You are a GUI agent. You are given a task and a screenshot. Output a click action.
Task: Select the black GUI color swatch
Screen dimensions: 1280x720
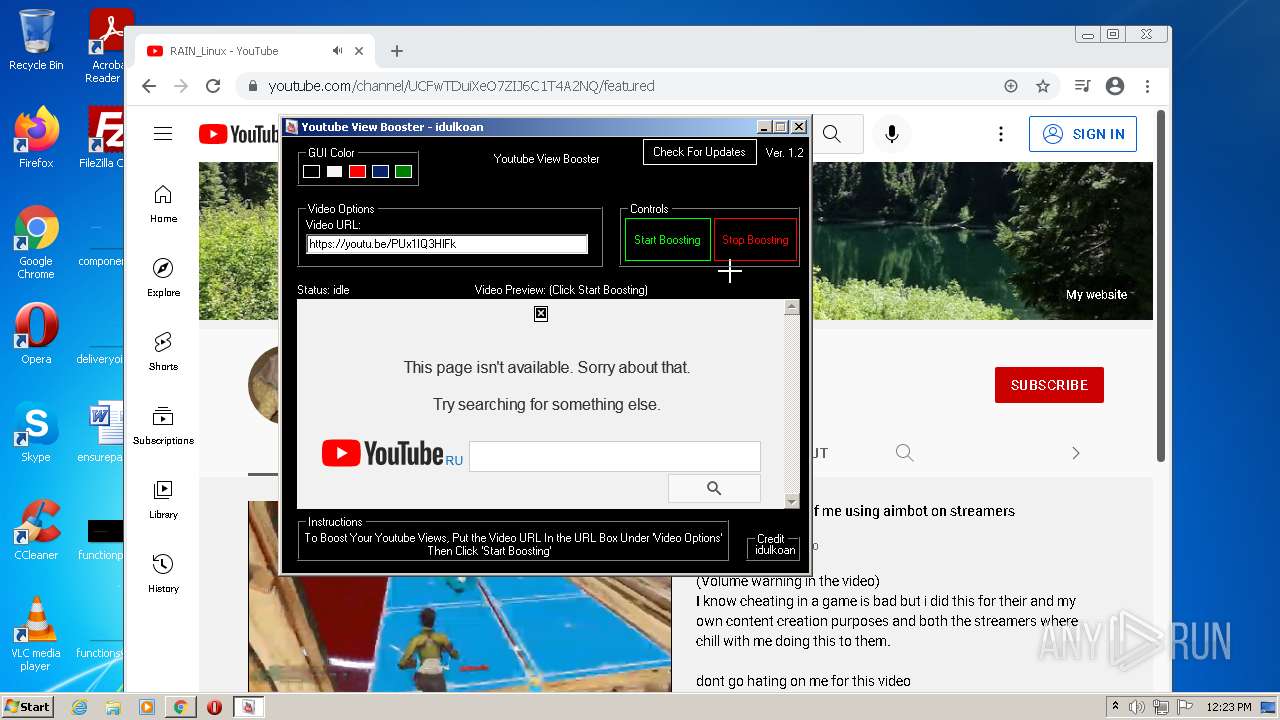point(311,172)
